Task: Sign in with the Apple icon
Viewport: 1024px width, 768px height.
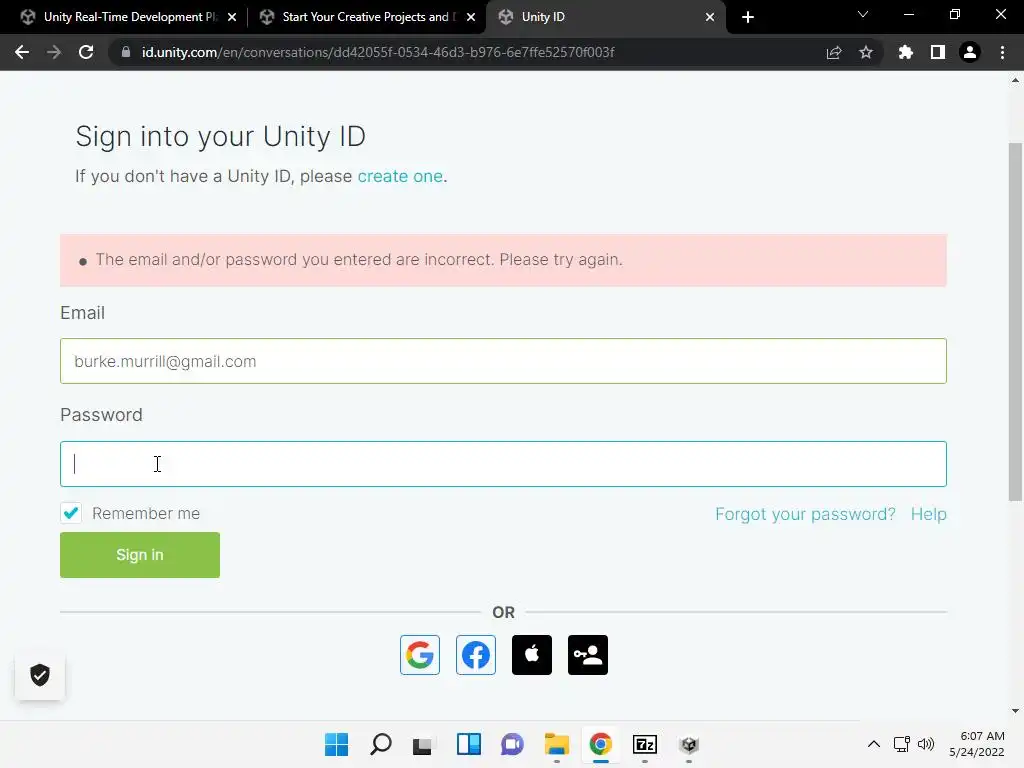Action: click(x=532, y=654)
